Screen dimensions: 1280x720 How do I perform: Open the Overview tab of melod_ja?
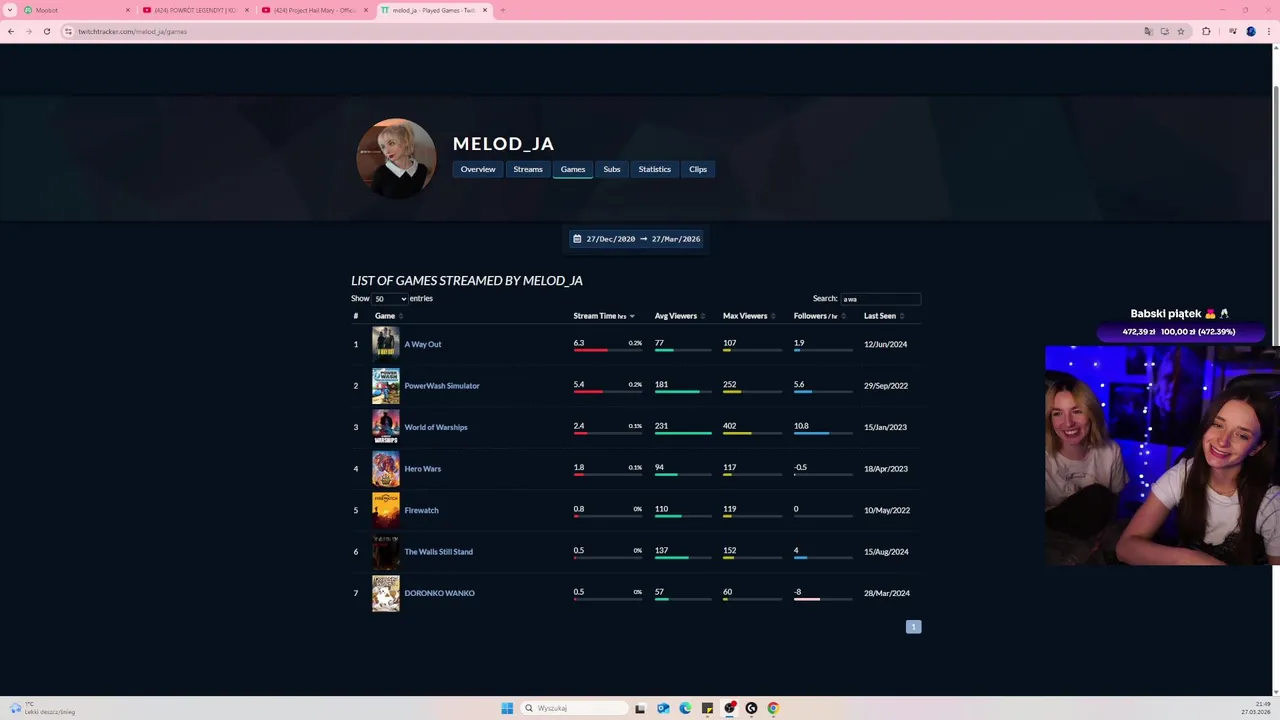[478, 169]
